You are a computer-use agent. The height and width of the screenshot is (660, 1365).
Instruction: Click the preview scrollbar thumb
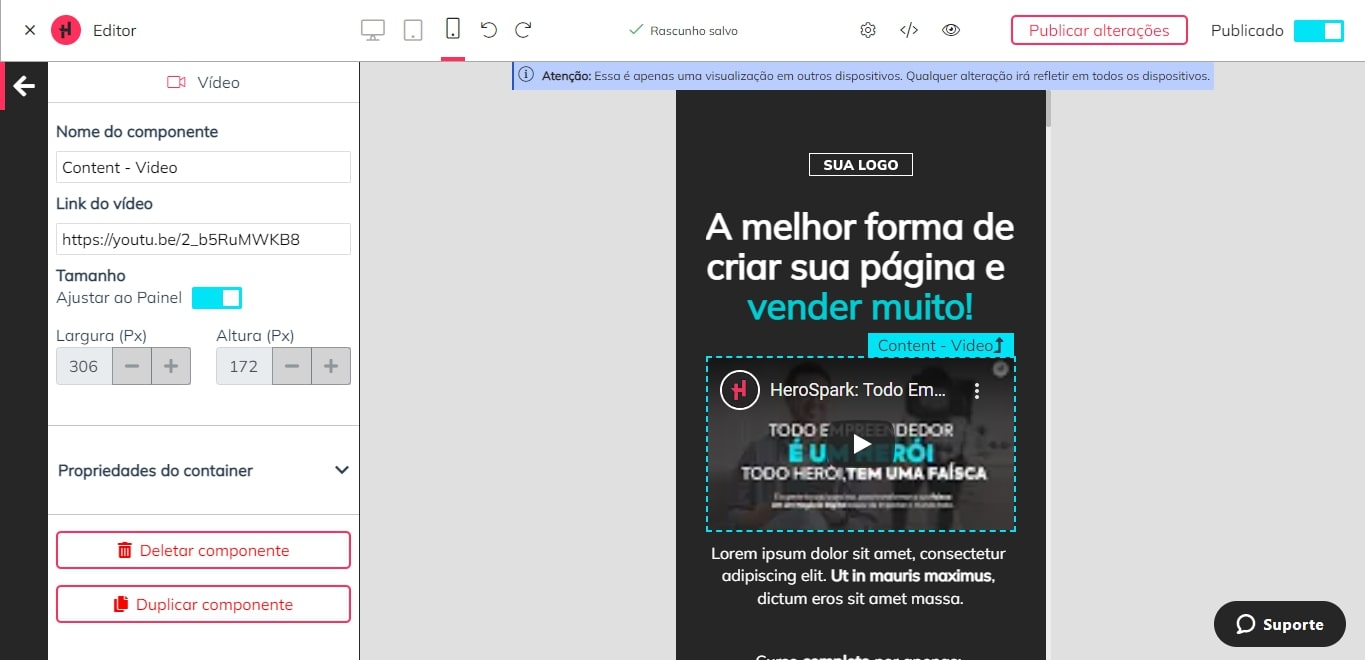pos(1048,108)
